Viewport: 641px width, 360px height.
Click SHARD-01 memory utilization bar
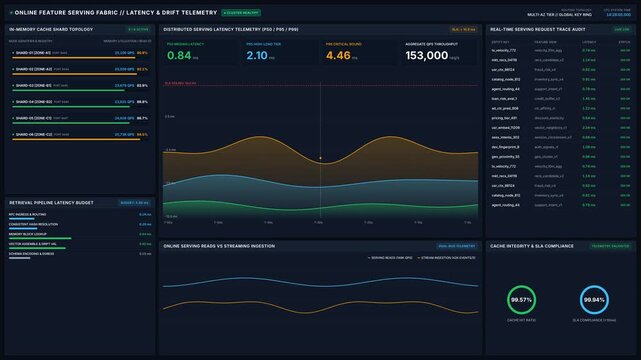click(74, 58)
